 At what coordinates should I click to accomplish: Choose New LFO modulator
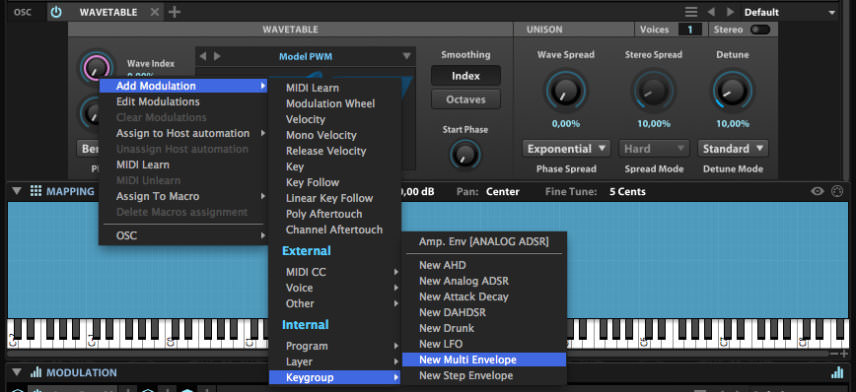pos(484,344)
